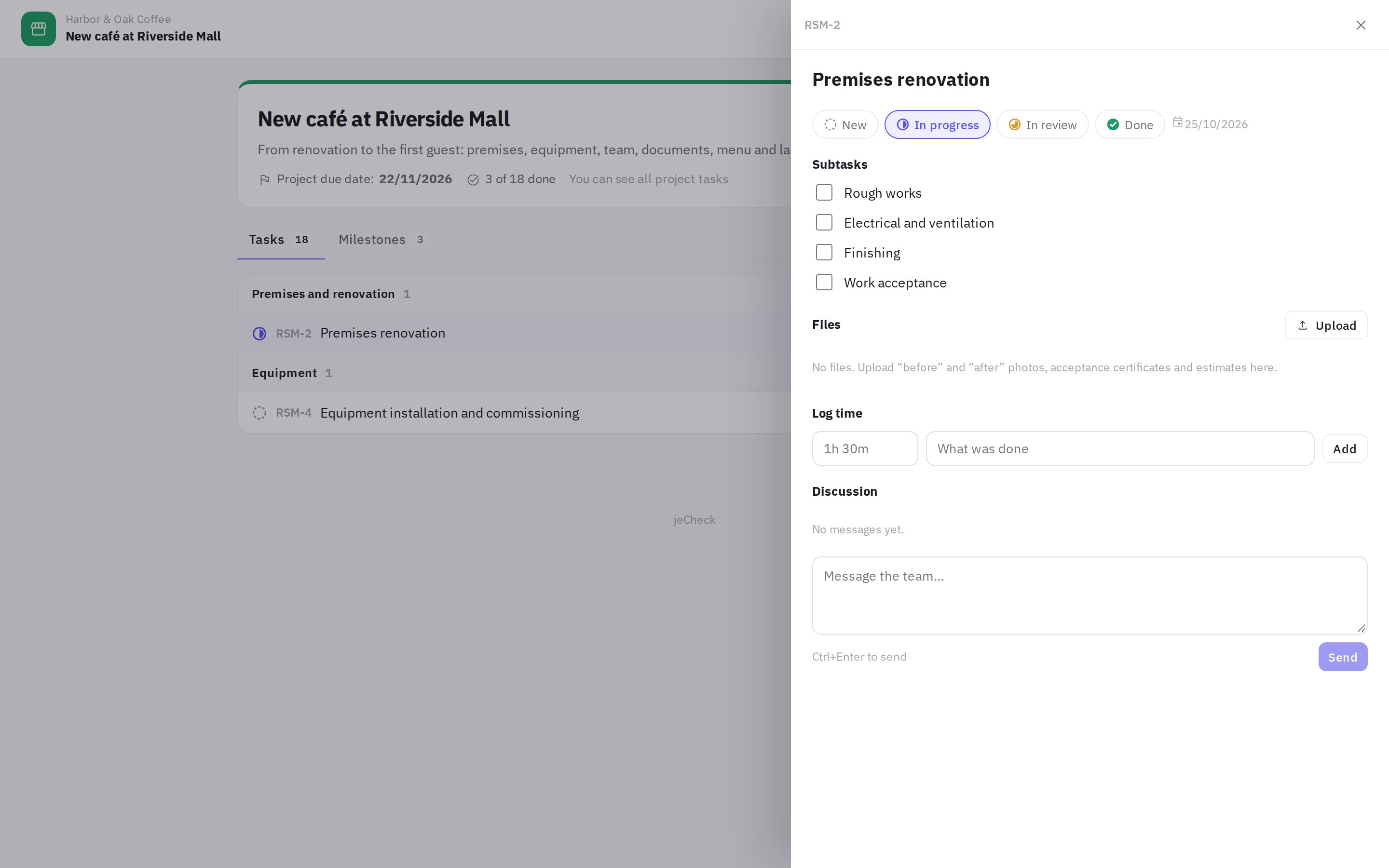Screen dimensions: 1389x868
Task: Tick the Electrical and ventilation subtask
Action: (x=824, y=223)
